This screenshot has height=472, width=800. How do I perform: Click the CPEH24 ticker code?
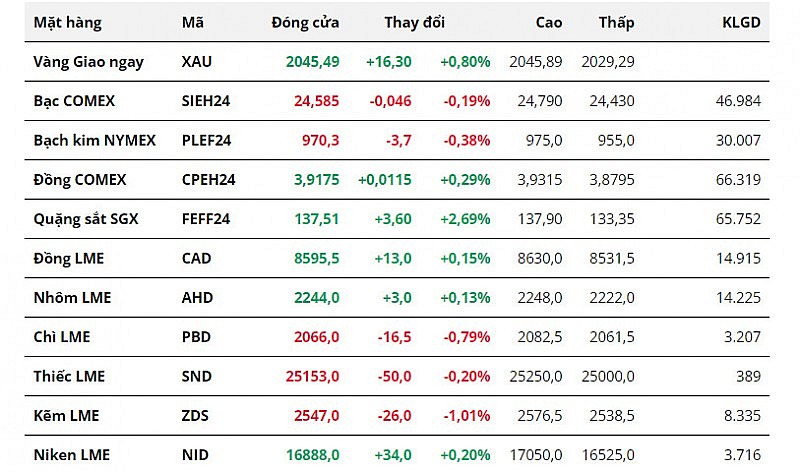coord(209,180)
